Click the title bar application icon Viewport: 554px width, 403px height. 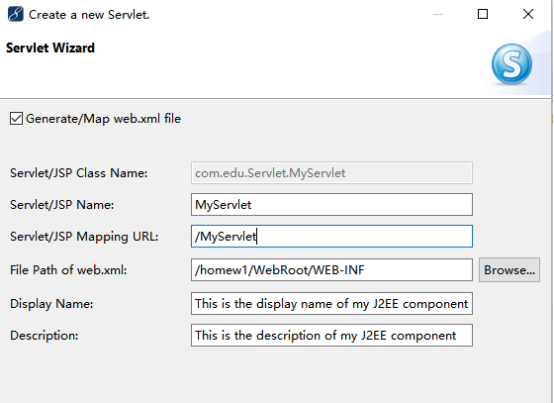16,14
